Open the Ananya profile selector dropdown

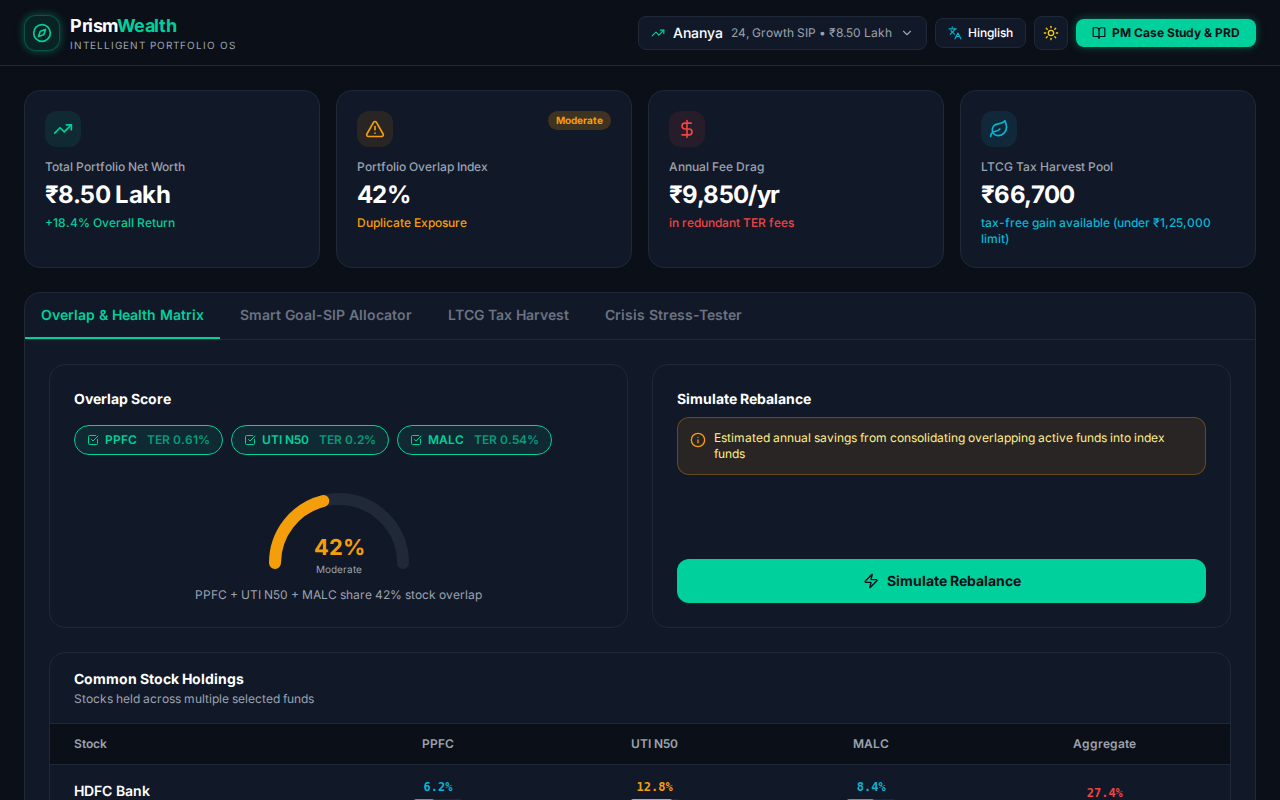782,33
